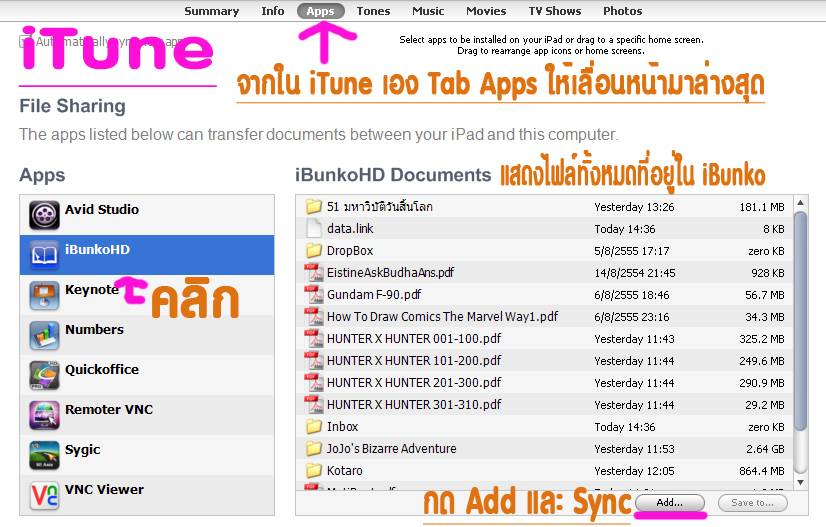Click the 2.64 GB size value

click(765, 449)
